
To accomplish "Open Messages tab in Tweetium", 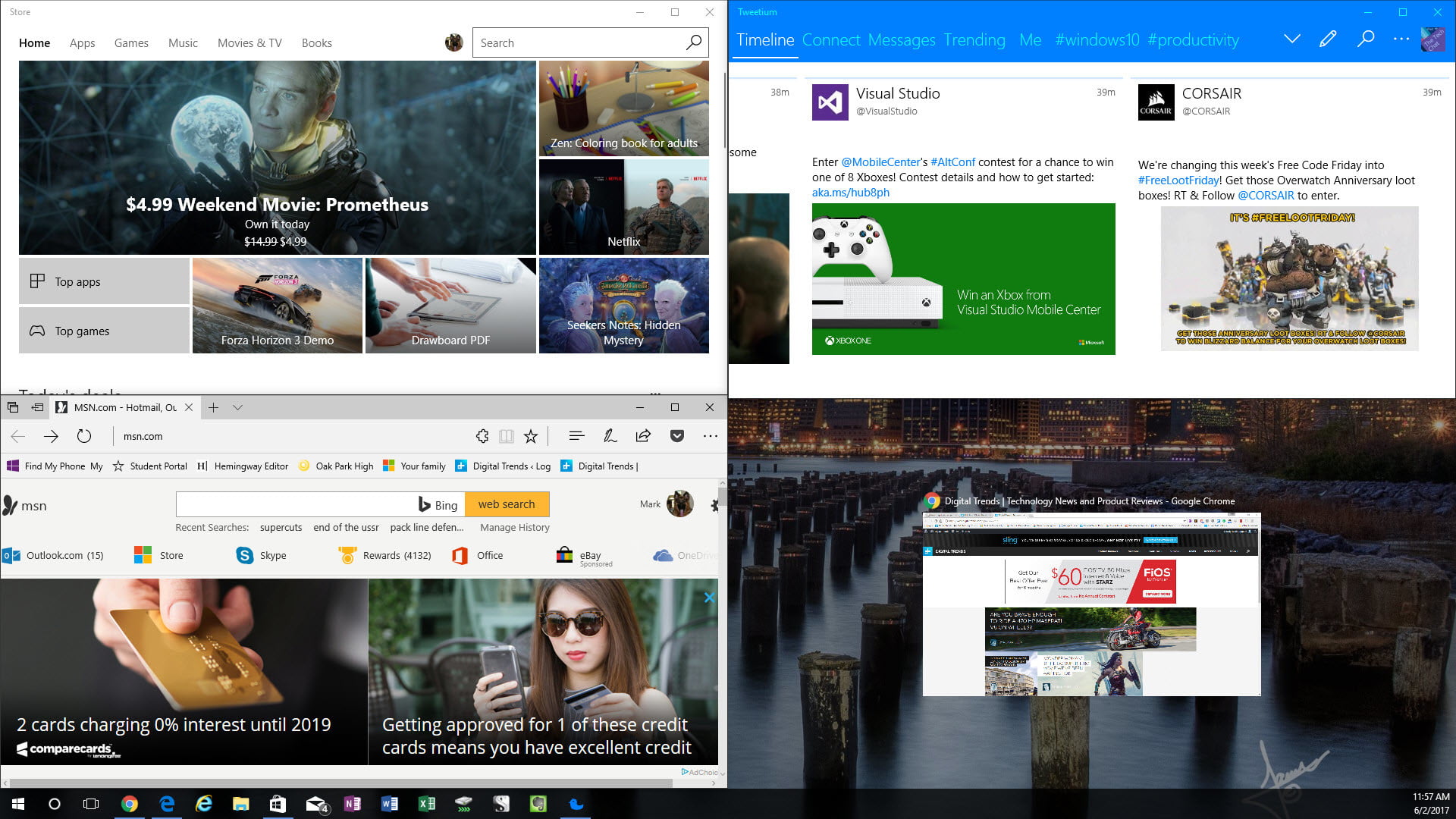I will point(902,40).
